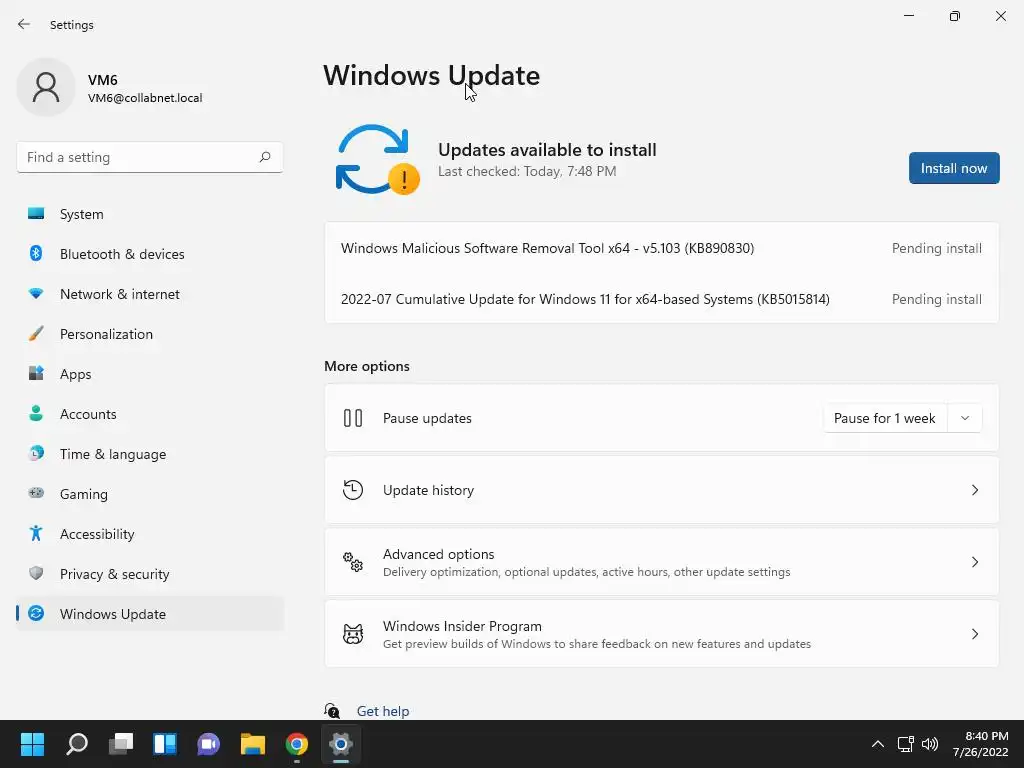Open Gaming settings

(150, 494)
